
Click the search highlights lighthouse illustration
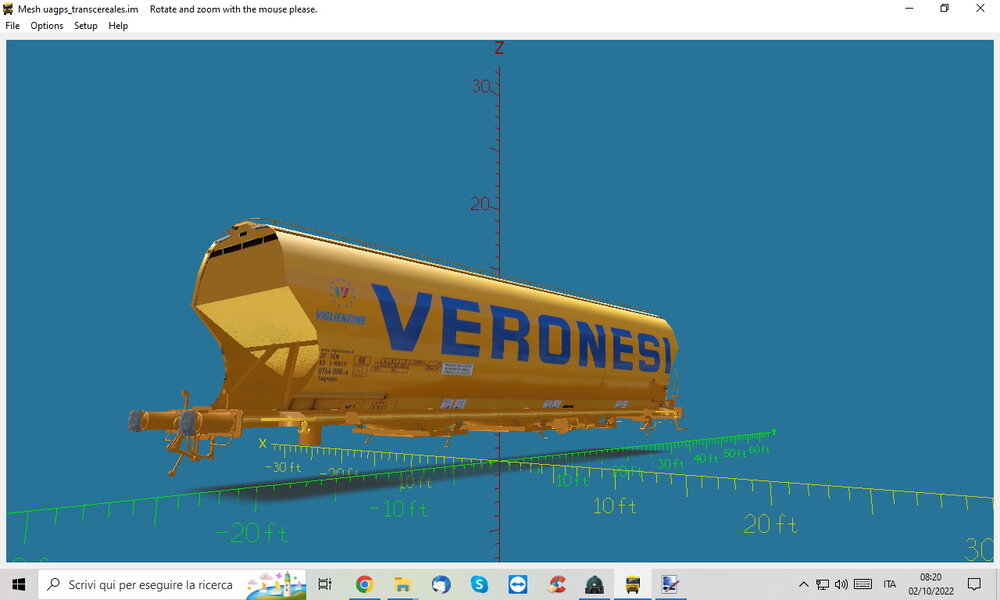tap(276, 585)
